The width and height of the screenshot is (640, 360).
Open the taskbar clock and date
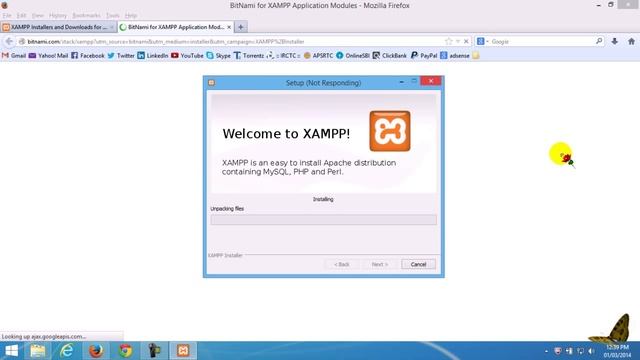tap(617, 351)
